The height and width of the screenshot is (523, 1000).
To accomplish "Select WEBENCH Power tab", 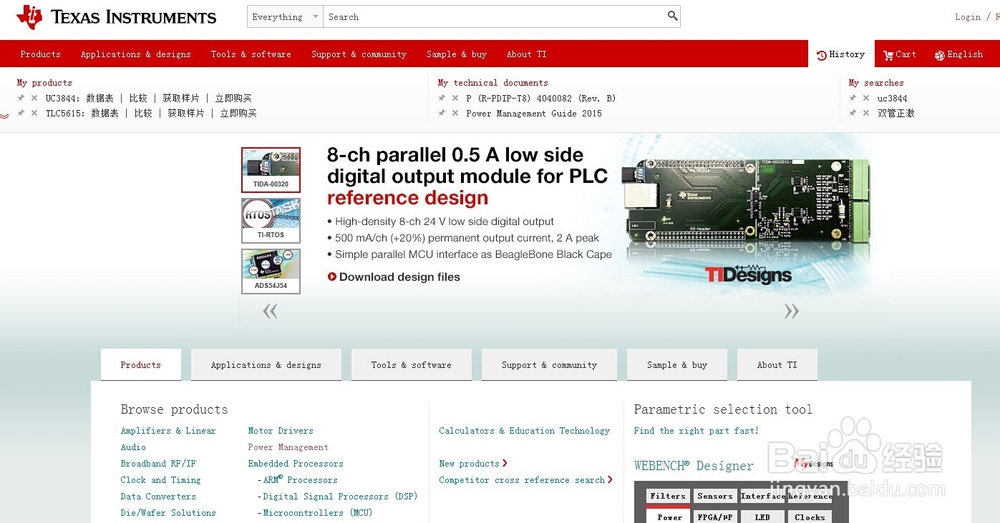I will coord(670,517).
